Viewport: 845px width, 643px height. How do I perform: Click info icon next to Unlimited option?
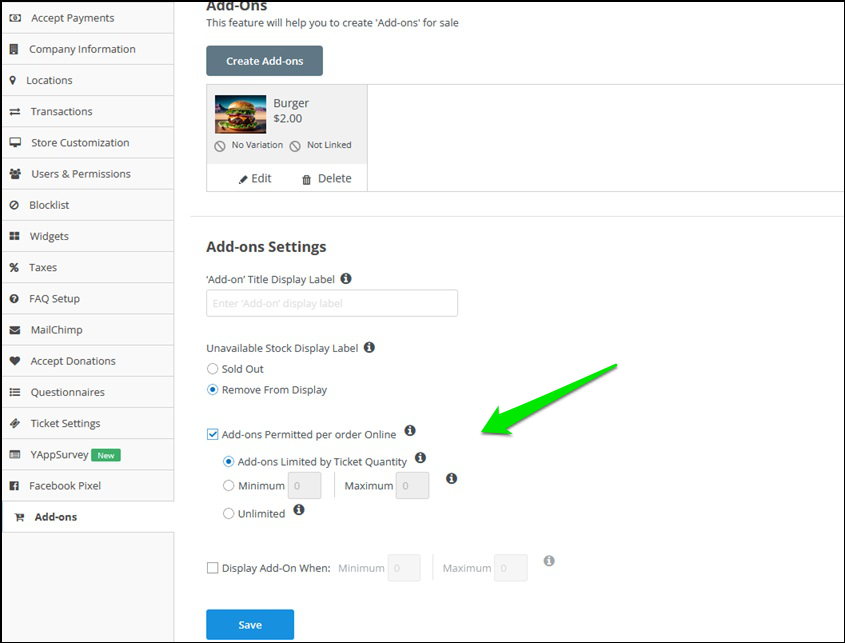[x=299, y=510]
